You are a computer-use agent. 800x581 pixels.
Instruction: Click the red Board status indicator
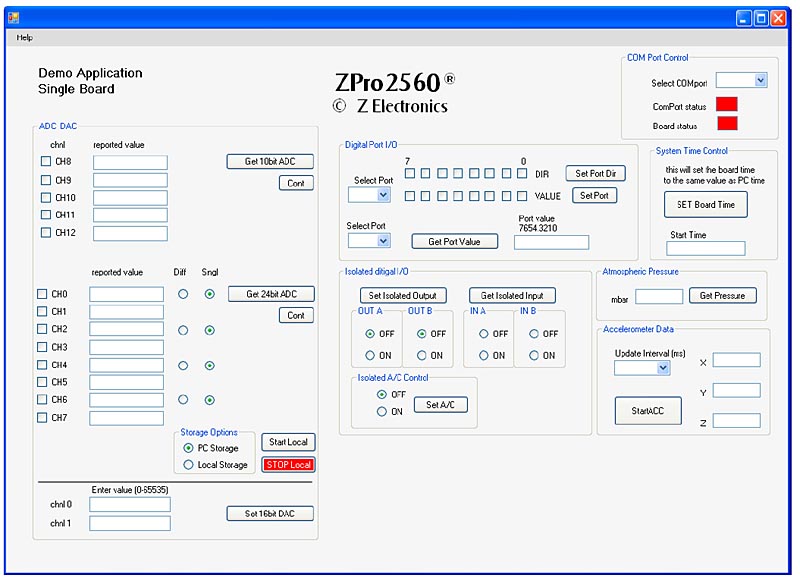(x=728, y=123)
